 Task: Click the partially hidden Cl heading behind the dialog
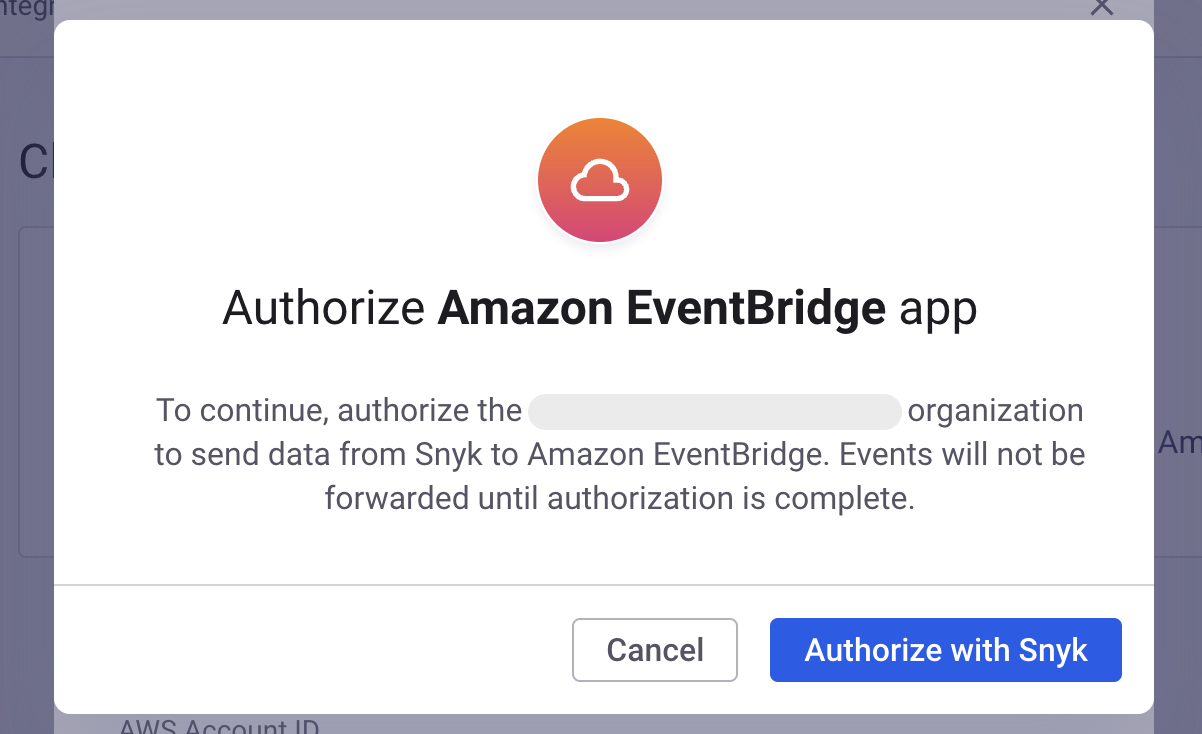click(x=36, y=163)
